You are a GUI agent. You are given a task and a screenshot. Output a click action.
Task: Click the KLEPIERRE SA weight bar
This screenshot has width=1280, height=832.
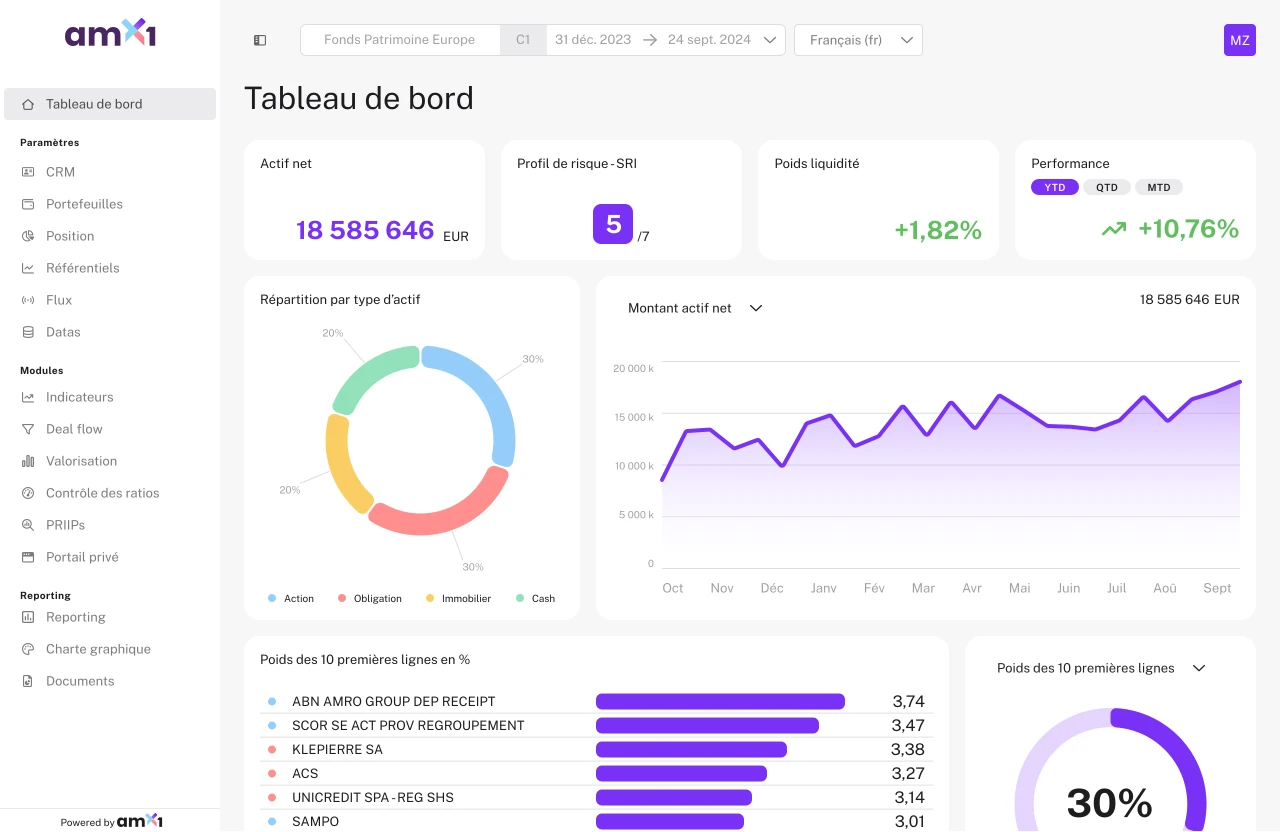point(691,749)
